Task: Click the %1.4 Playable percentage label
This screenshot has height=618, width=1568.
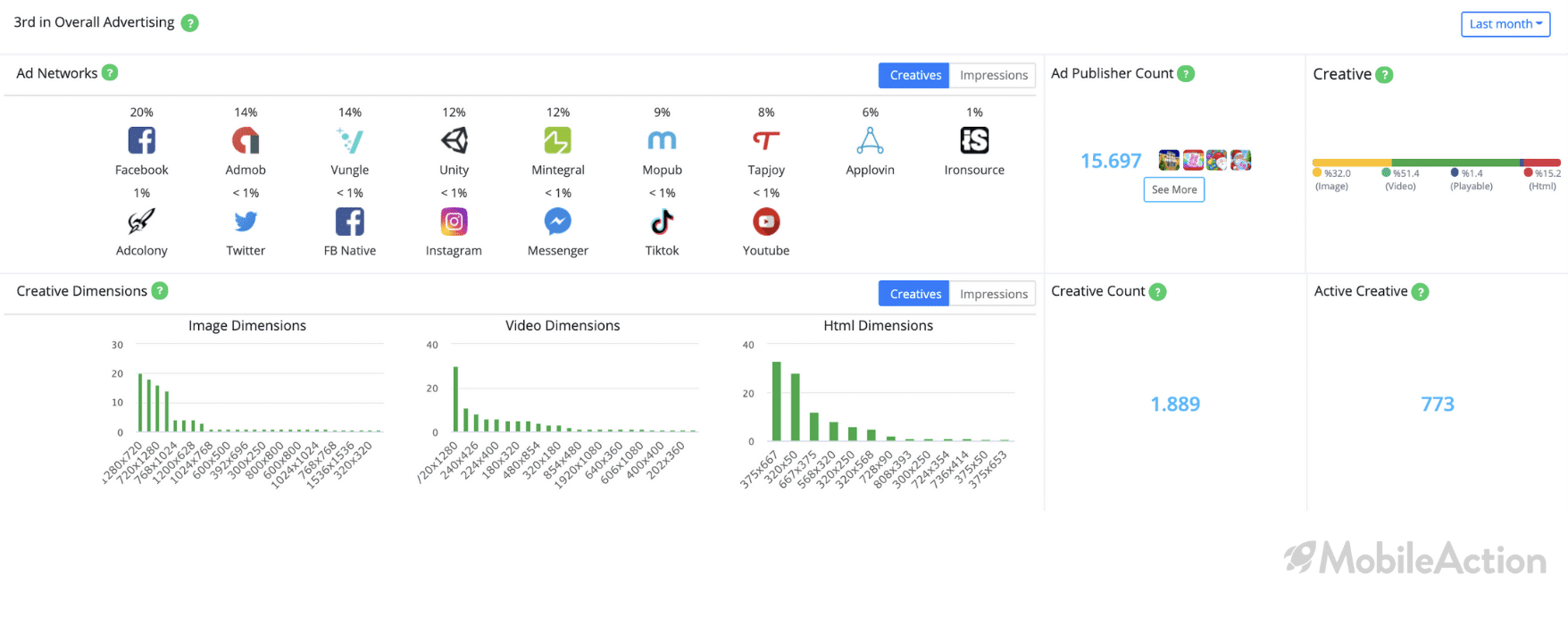Action: [x=1472, y=173]
